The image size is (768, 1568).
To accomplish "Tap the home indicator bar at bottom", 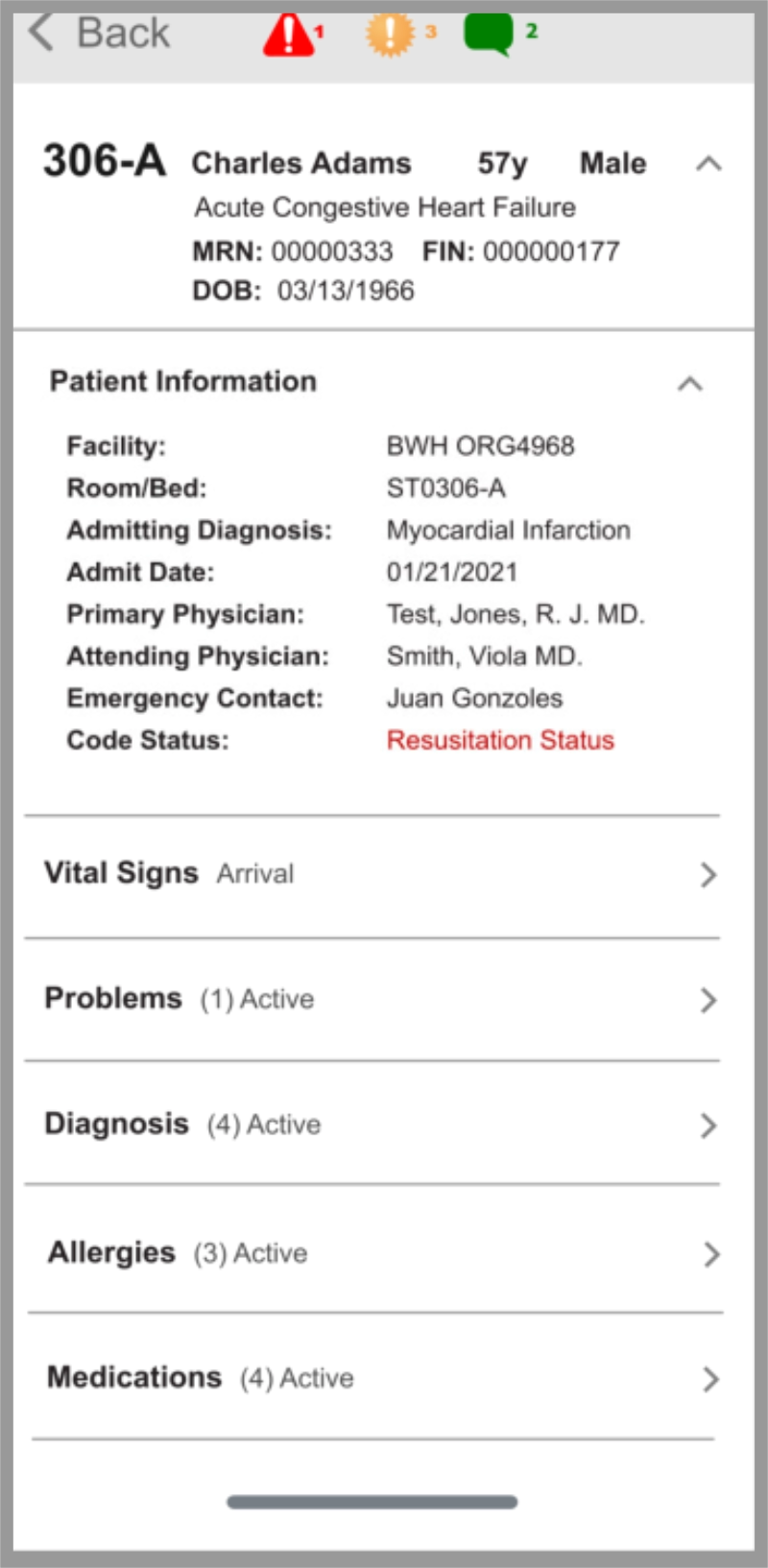I will pyautogui.click(x=372, y=1502).
